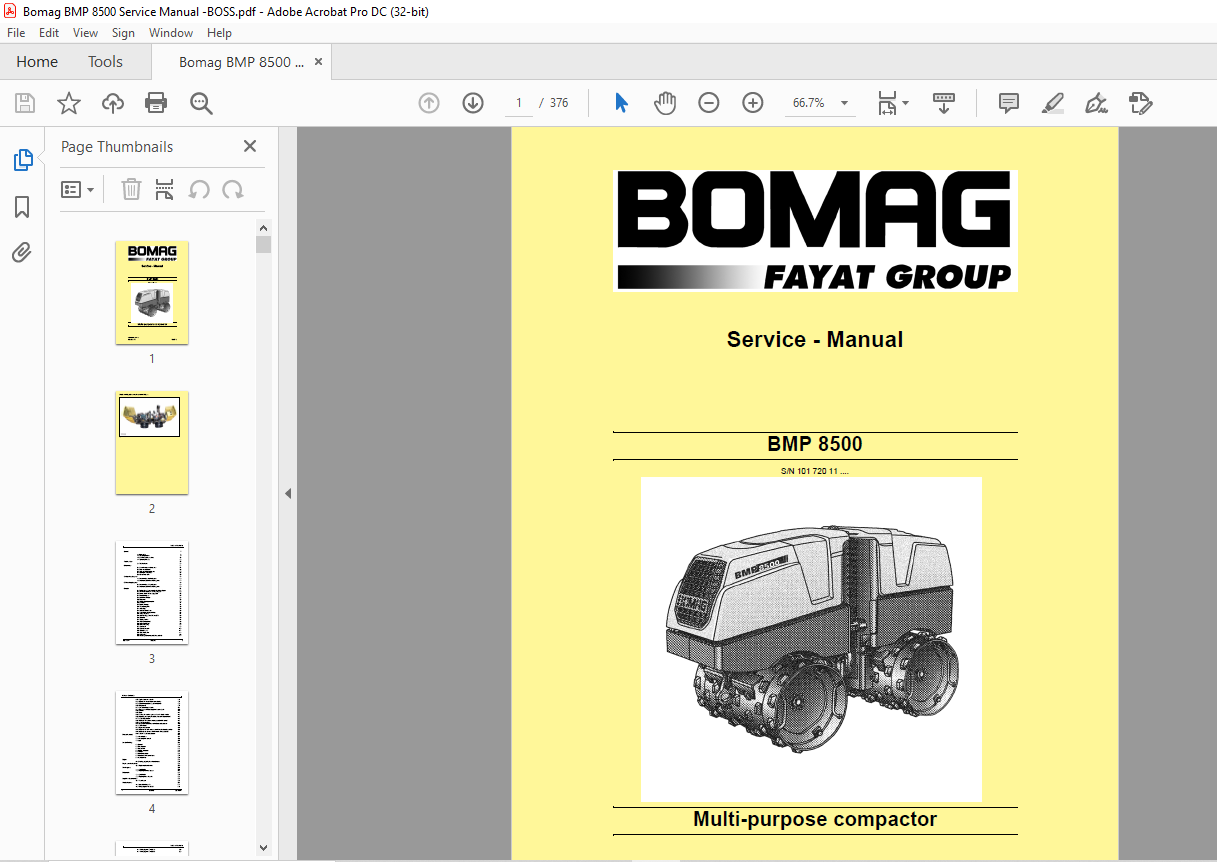Open the Window menu
Image resolution: width=1217 pixels, height=862 pixels.
[x=171, y=33]
